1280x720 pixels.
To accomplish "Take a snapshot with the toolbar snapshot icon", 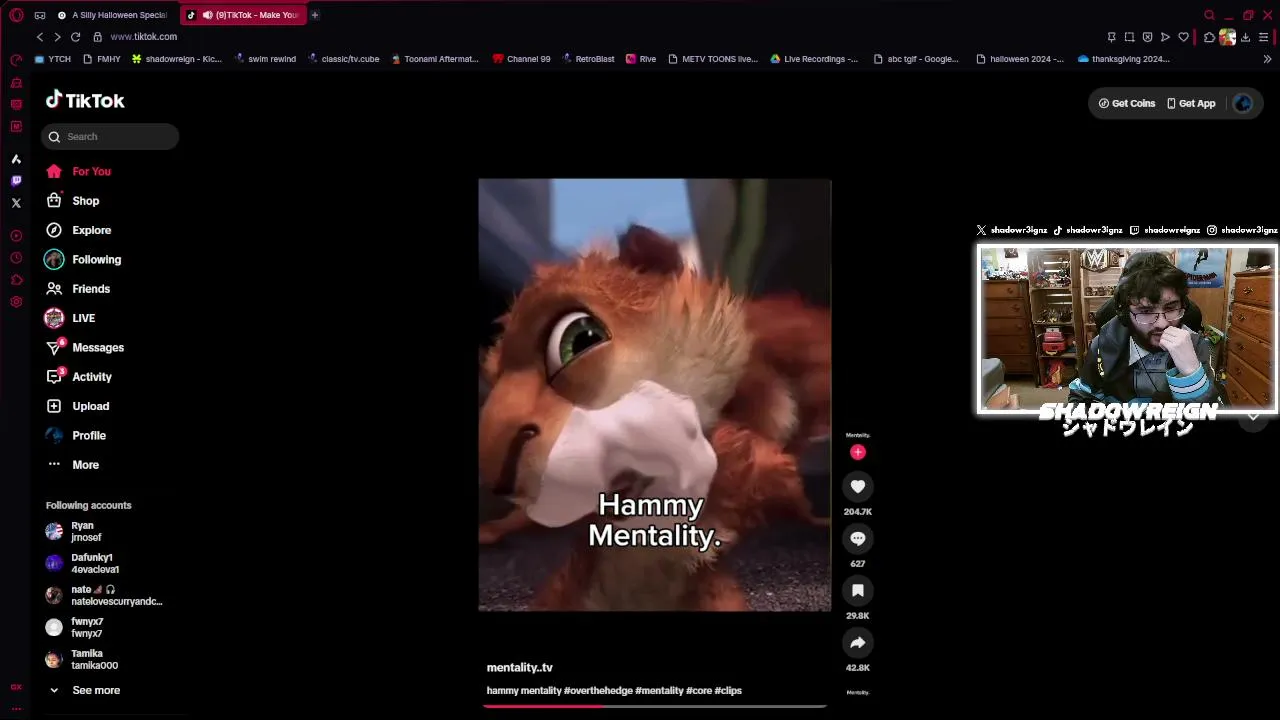I will click(x=1130, y=37).
